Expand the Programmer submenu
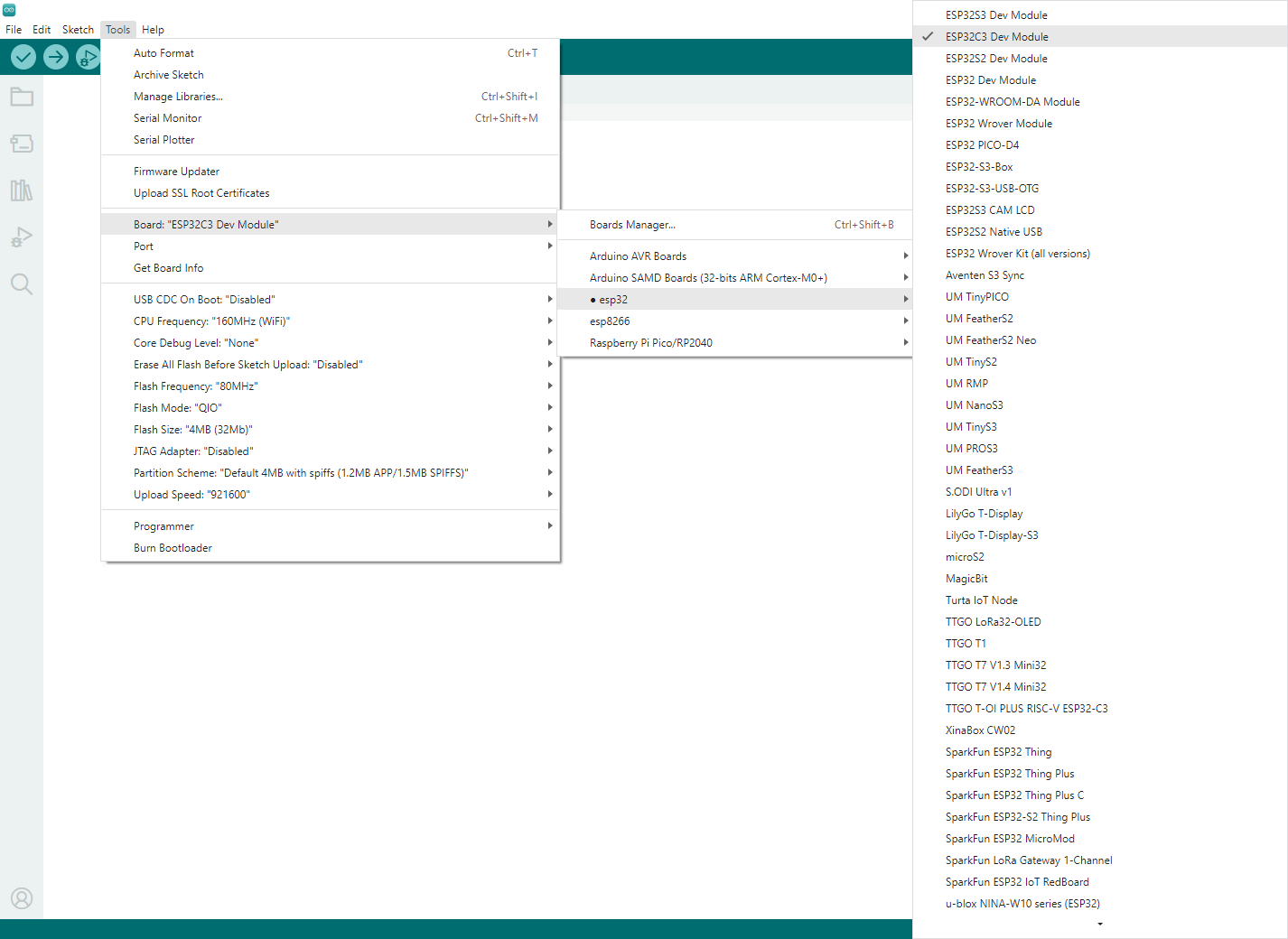The image size is (1288, 939). (331, 526)
